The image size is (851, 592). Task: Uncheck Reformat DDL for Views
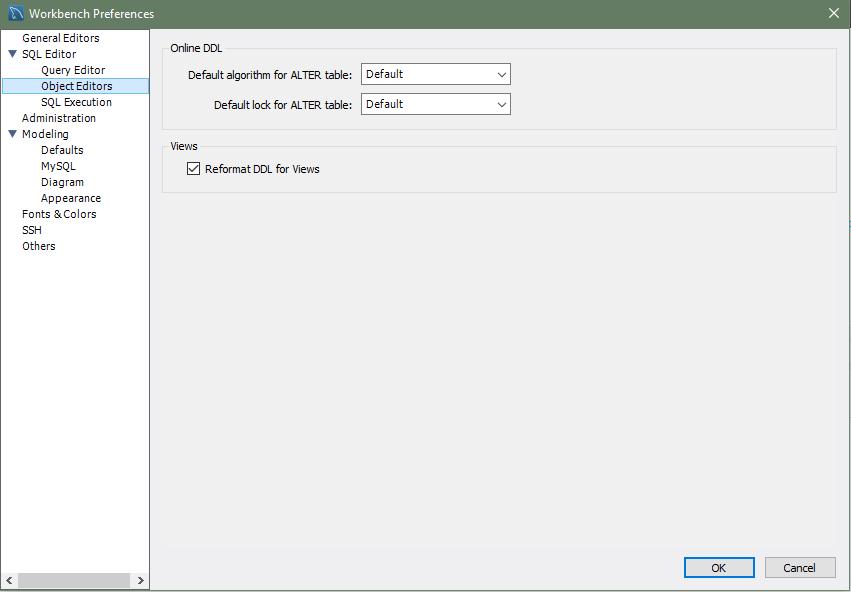click(194, 169)
